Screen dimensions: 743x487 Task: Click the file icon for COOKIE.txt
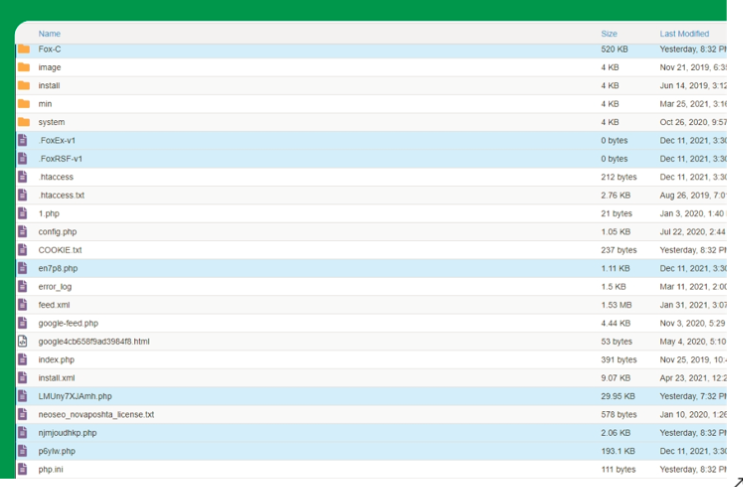(x=22, y=250)
